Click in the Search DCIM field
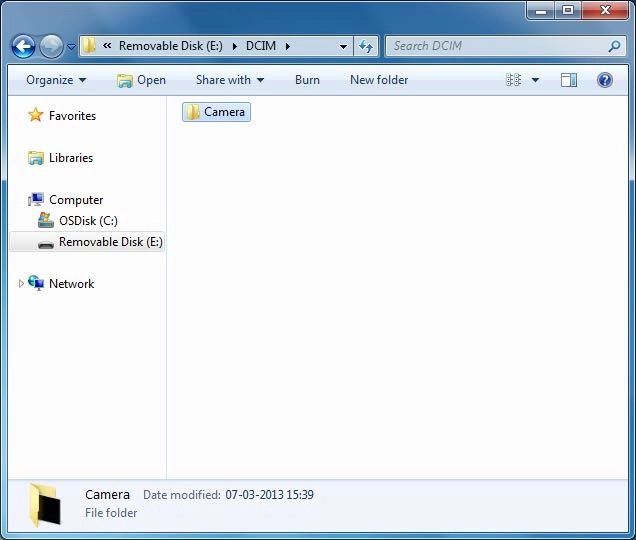Image resolution: width=636 pixels, height=540 pixels. point(495,46)
